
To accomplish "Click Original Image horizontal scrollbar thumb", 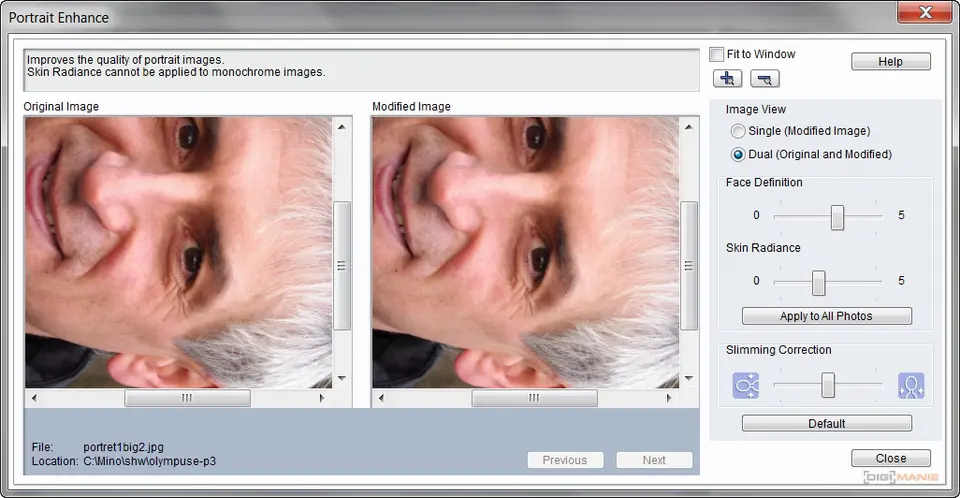I will pos(187,398).
